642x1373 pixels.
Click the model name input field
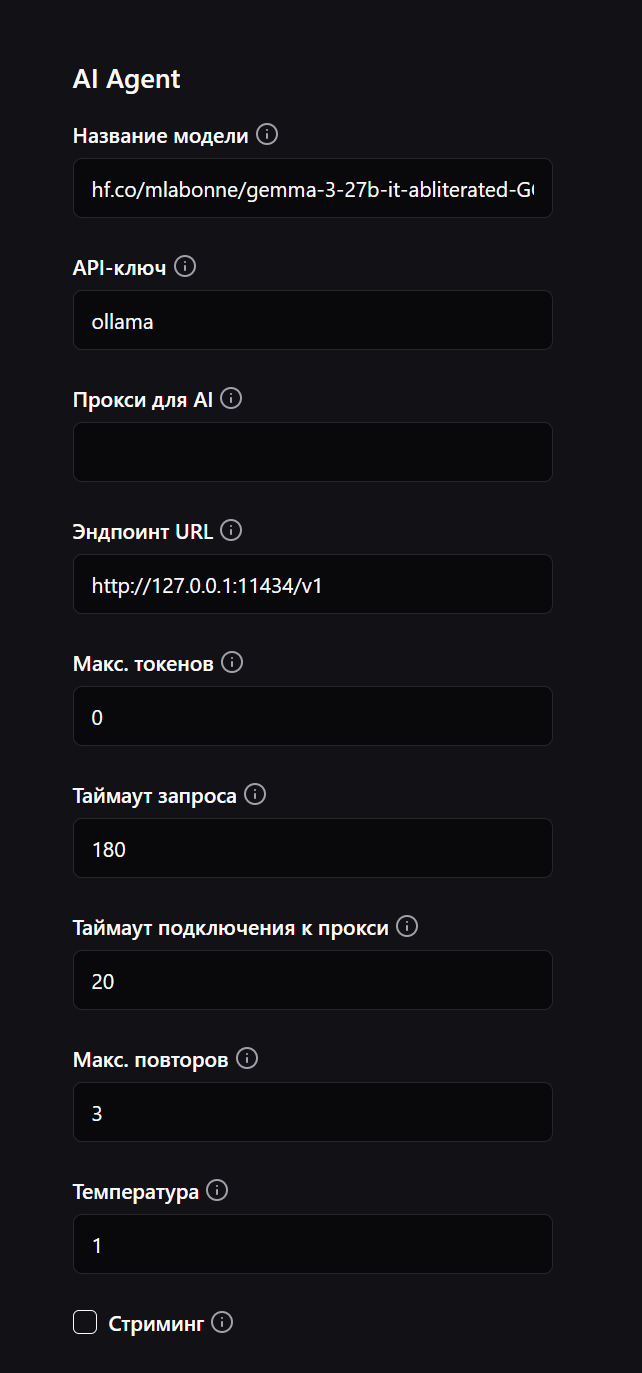tap(312, 188)
